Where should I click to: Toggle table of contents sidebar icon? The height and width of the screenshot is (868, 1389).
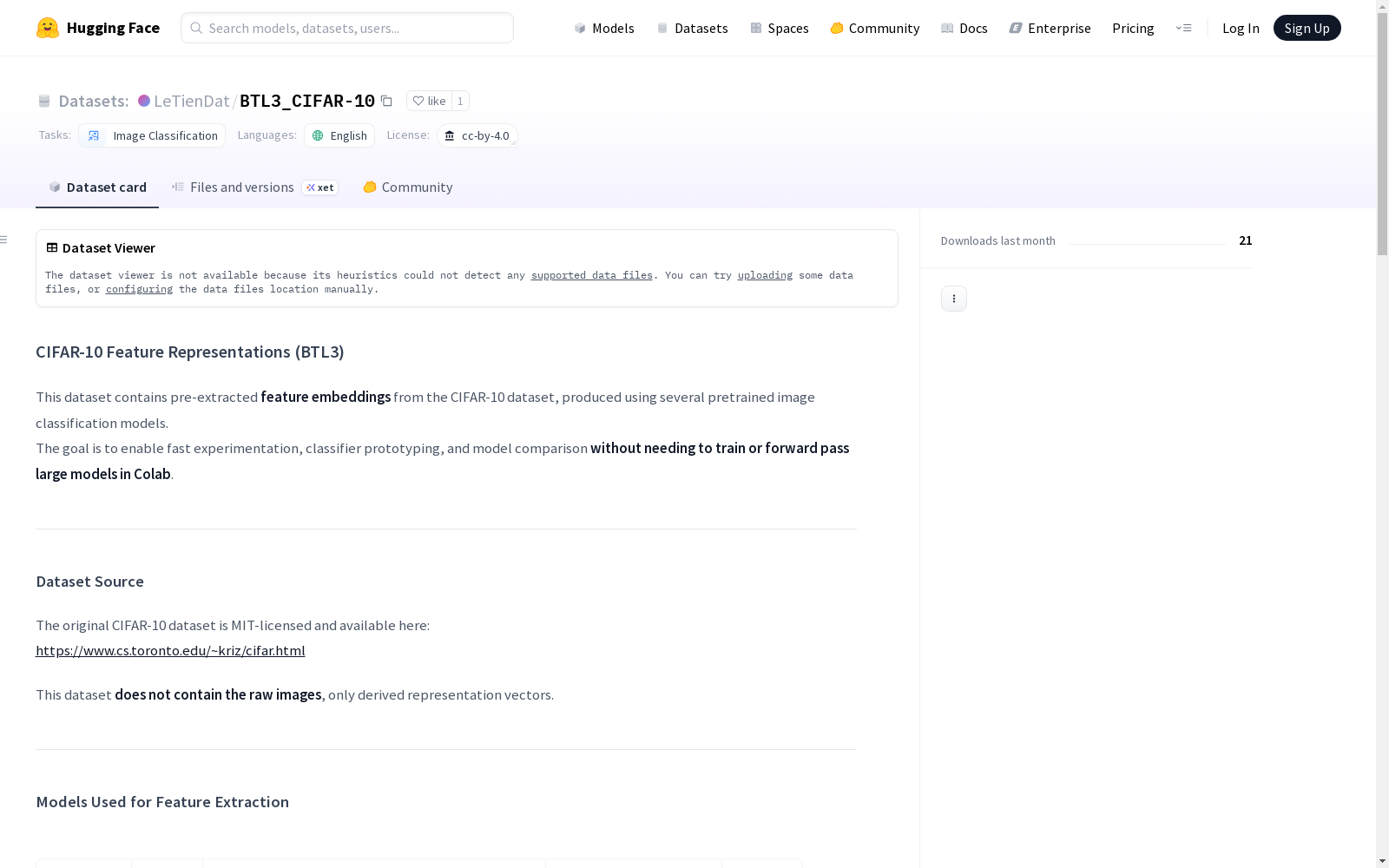click(x=4, y=240)
